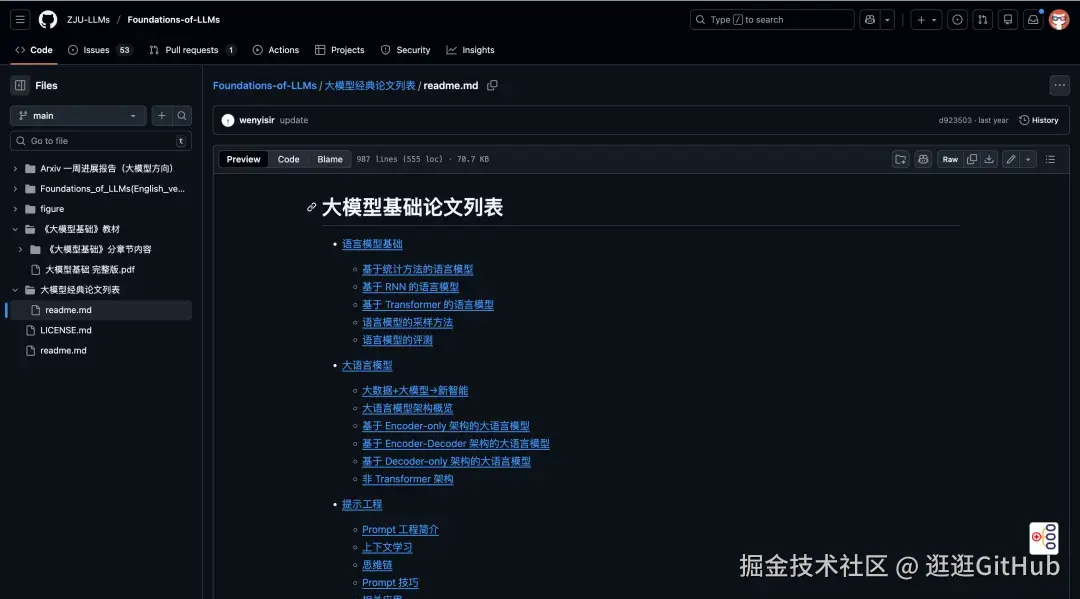Open the Pull requests tab
Viewport: 1080px width, 599px height.
[192, 50]
